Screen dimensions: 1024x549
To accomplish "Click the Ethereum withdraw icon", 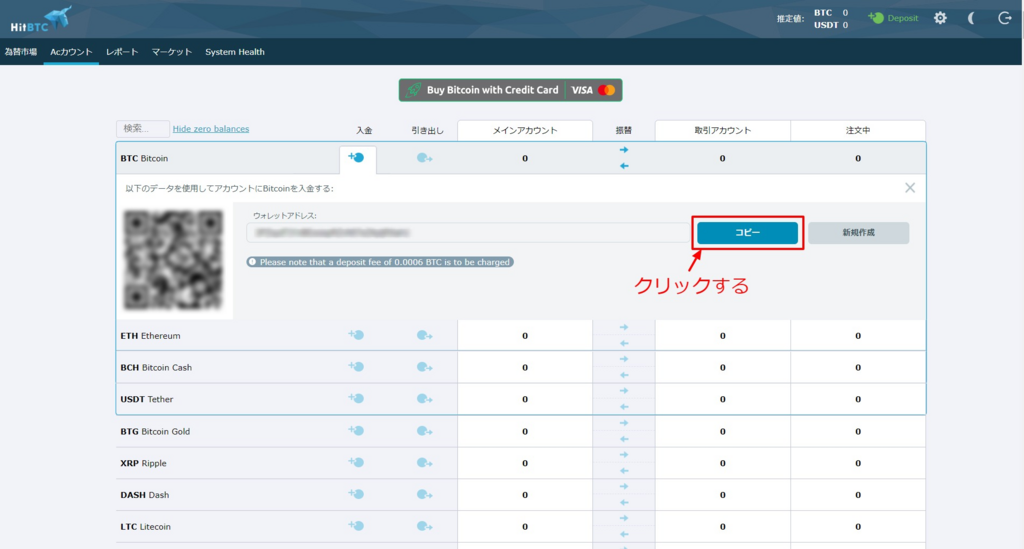I will pos(424,335).
